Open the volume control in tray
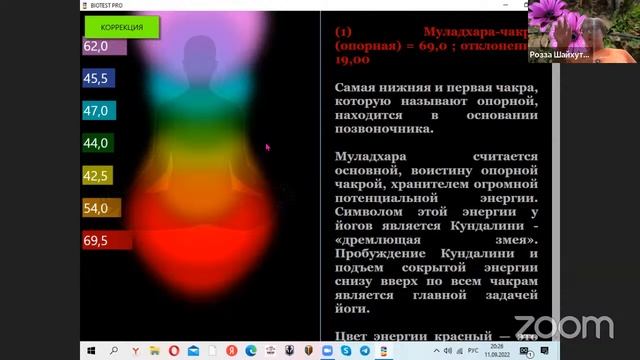Image resolution: width=640 pixels, height=360 pixels. (448, 351)
